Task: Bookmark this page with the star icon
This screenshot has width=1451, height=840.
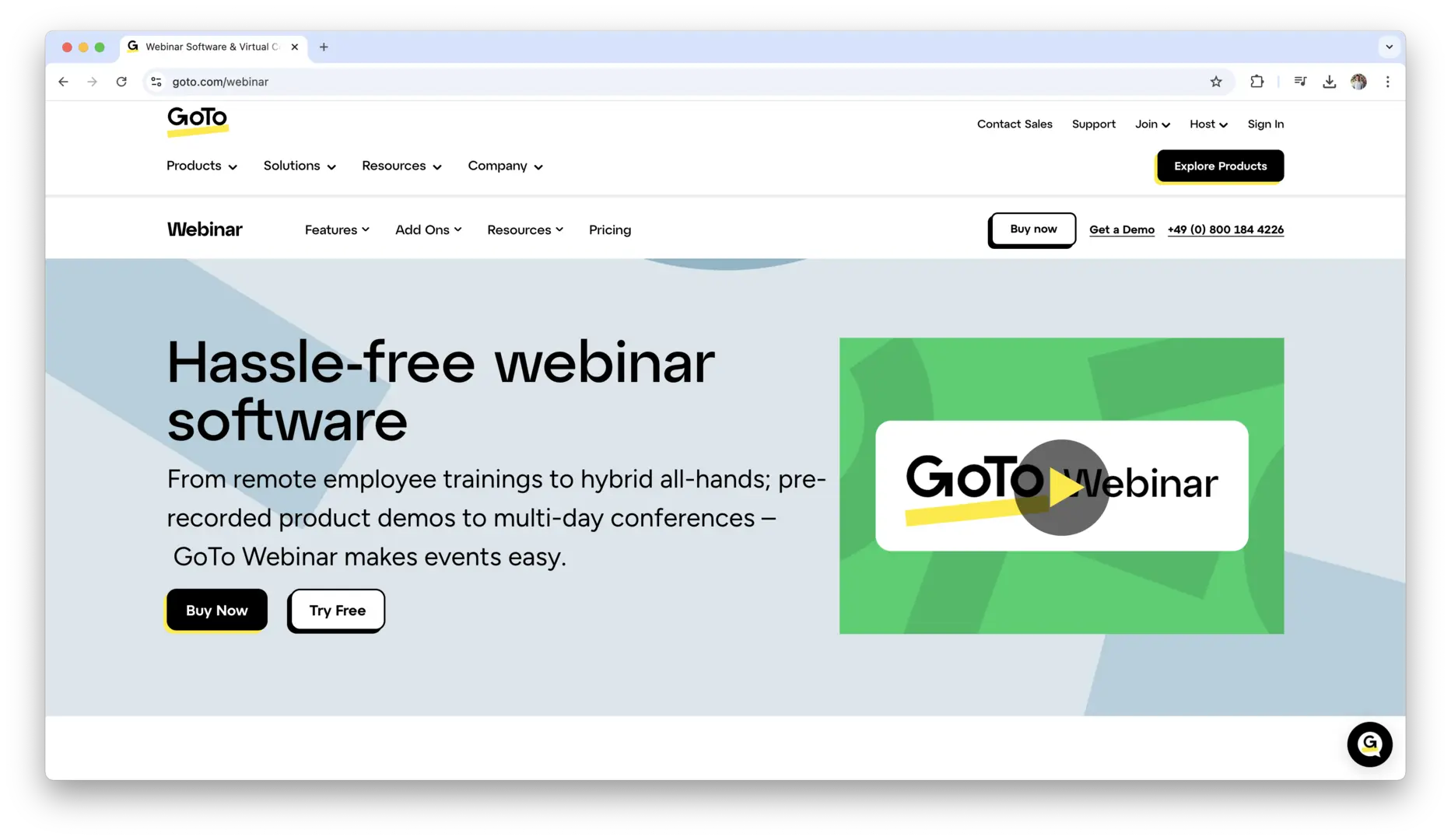Action: click(x=1216, y=82)
